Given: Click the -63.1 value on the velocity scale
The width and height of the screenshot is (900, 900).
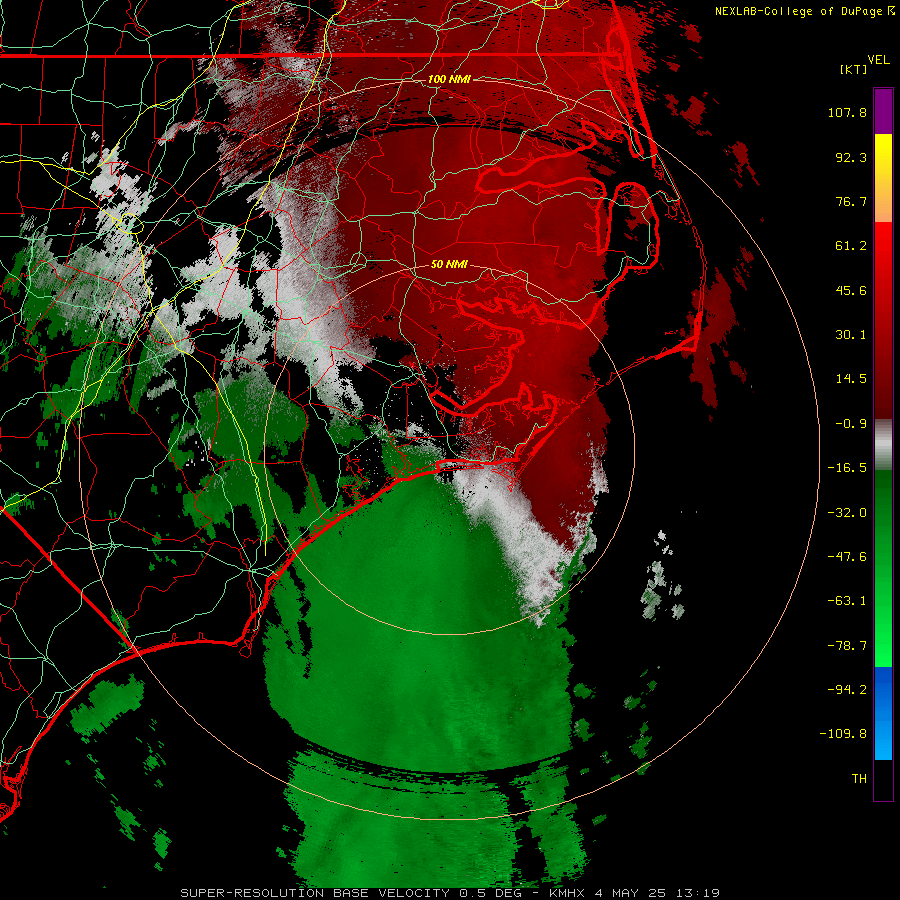Looking at the screenshot, I should tap(847, 601).
